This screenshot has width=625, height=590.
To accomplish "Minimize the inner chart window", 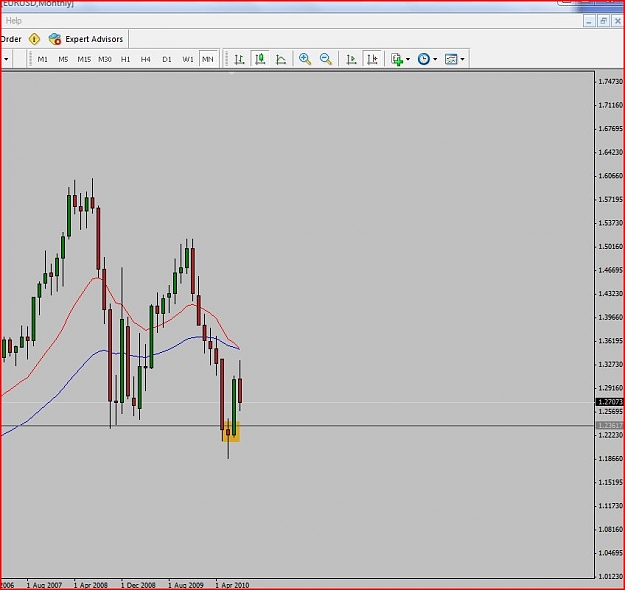I will click(590, 21).
